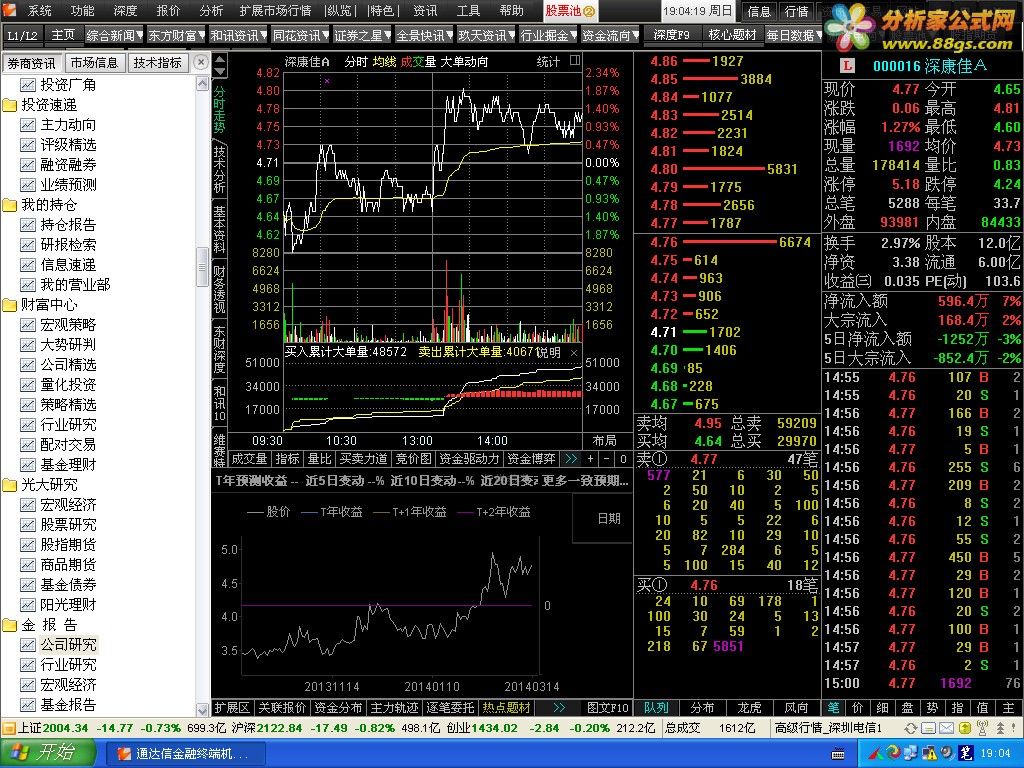This screenshot has height=768, width=1024.
Task: Click the yellow lock icon in the status bar
Action: click(964, 728)
